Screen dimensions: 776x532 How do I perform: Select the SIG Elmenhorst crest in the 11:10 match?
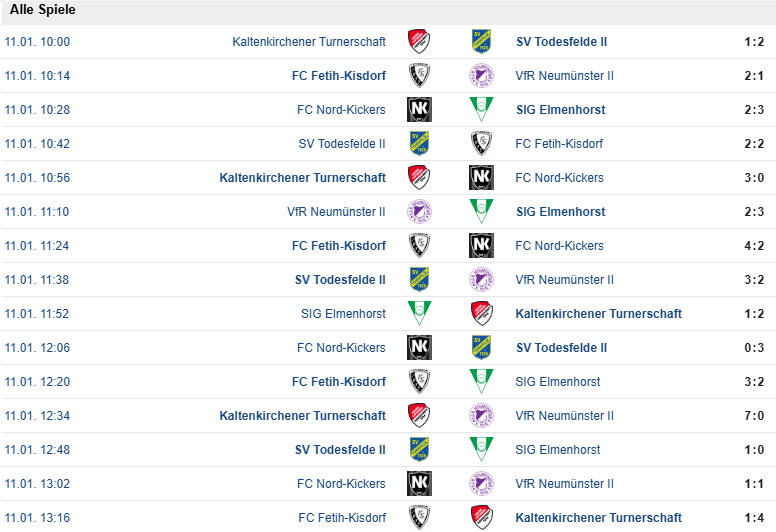coord(481,212)
